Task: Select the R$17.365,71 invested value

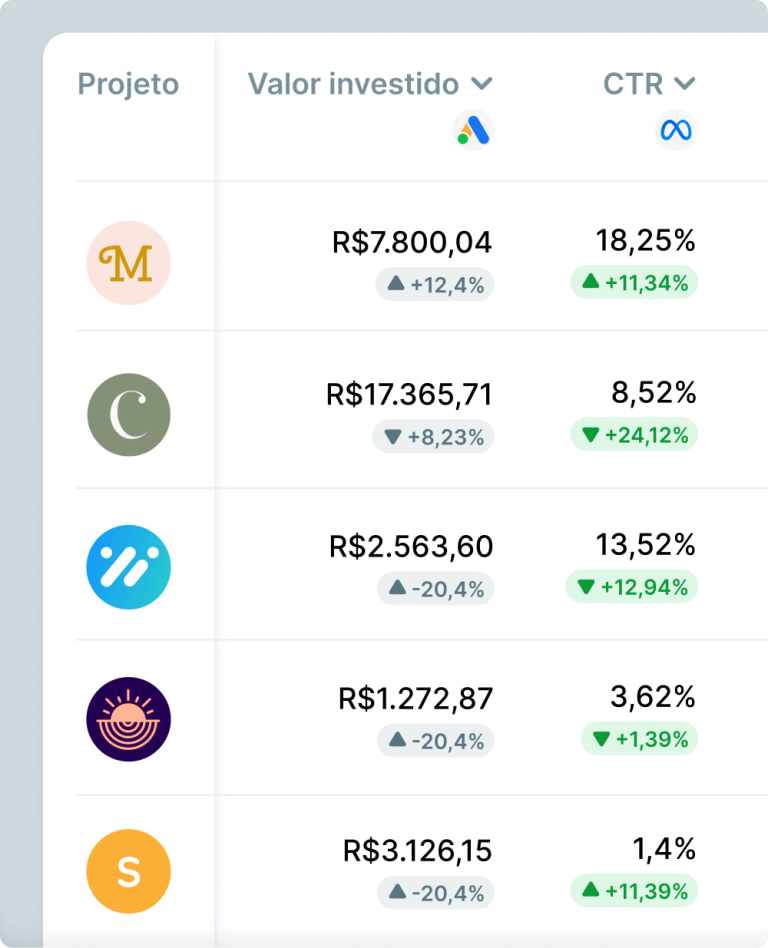Action: (x=409, y=394)
